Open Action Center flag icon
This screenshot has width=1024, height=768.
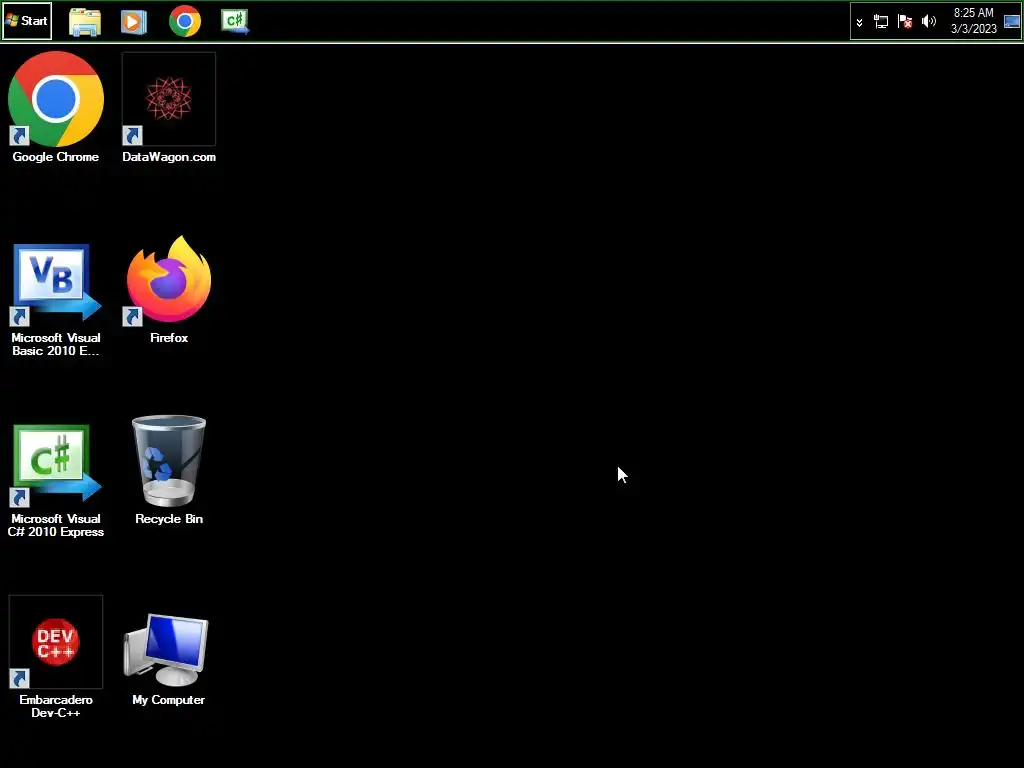[905, 22]
